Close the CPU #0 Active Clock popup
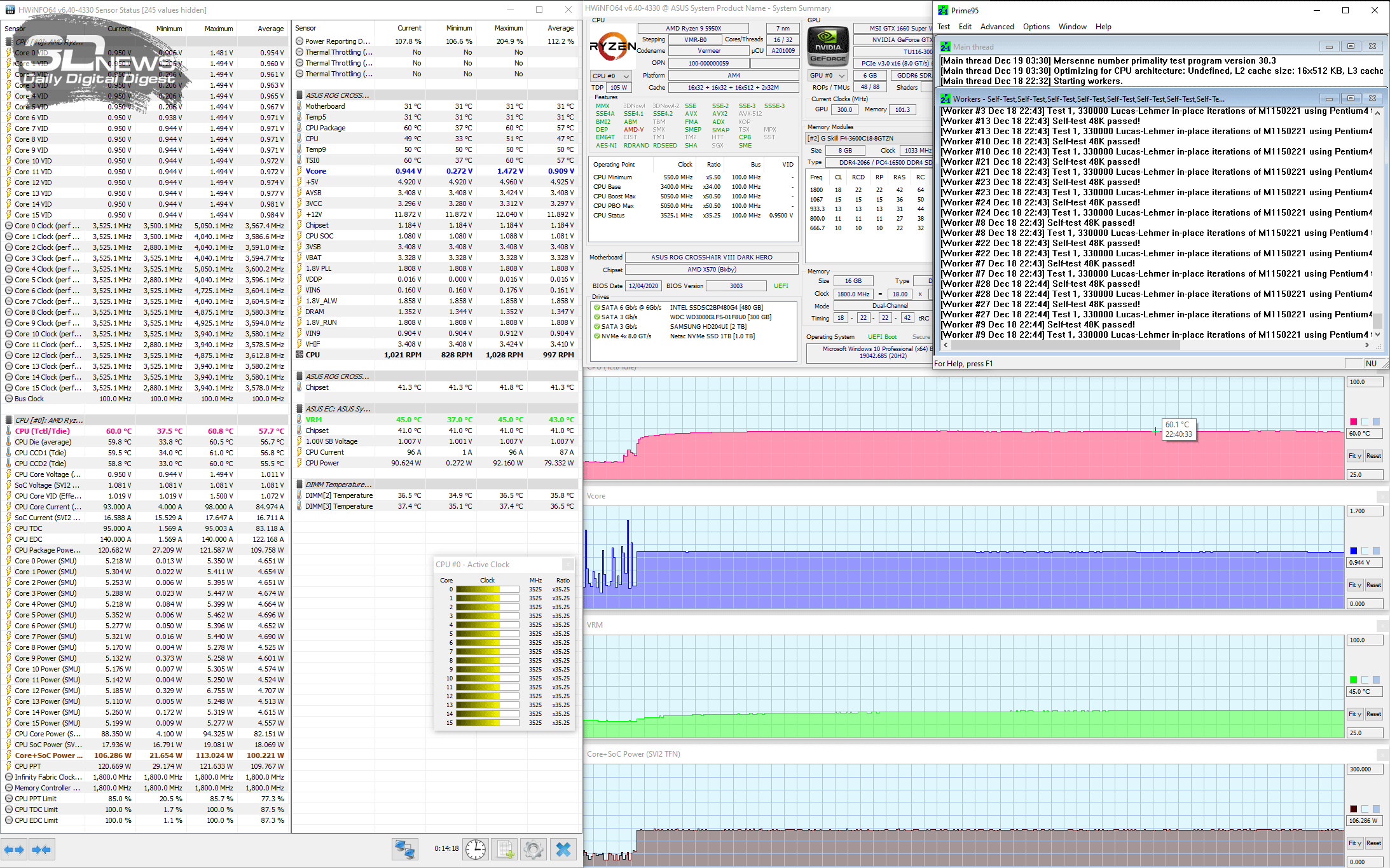This screenshot has height=868, width=1390. pyautogui.click(x=568, y=564)
